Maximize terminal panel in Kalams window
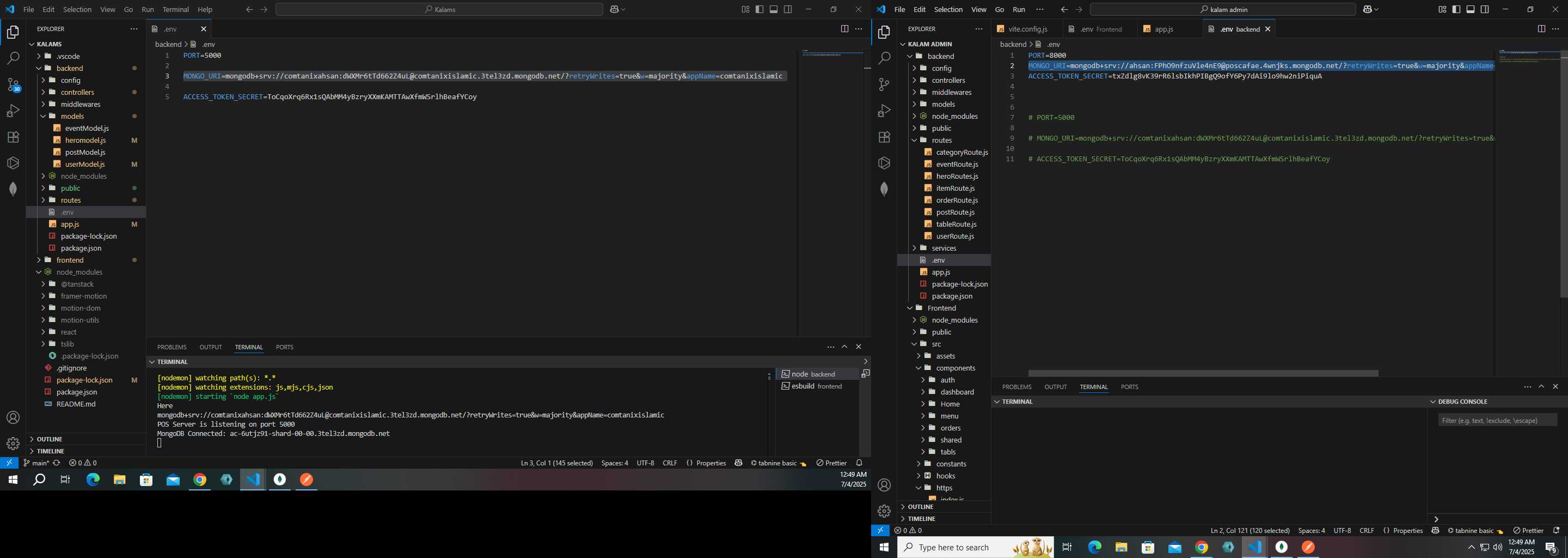Viewport: 1568px width, 558px height. tap(844, 347)
